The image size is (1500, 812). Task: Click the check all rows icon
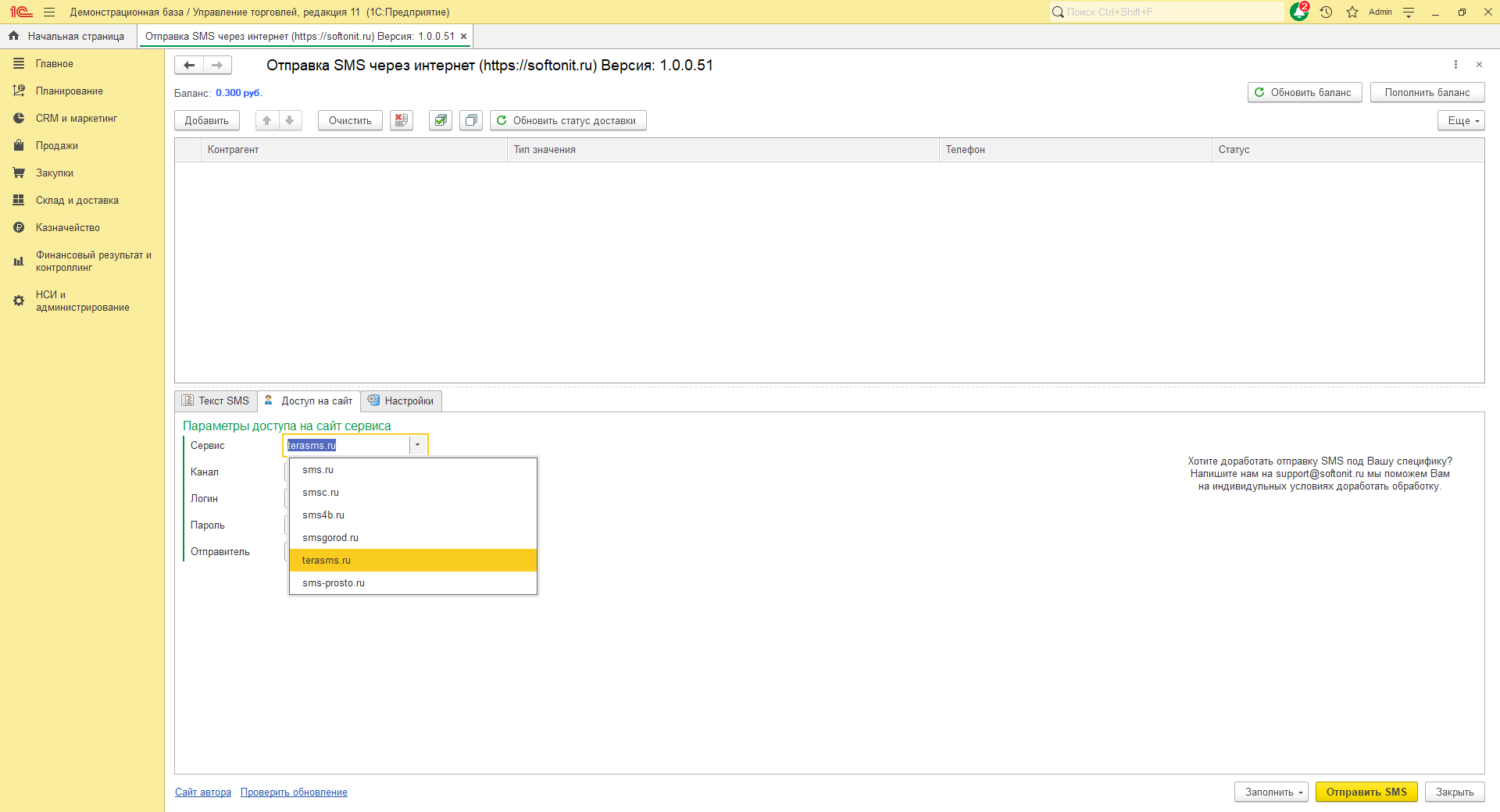(441, 120)
